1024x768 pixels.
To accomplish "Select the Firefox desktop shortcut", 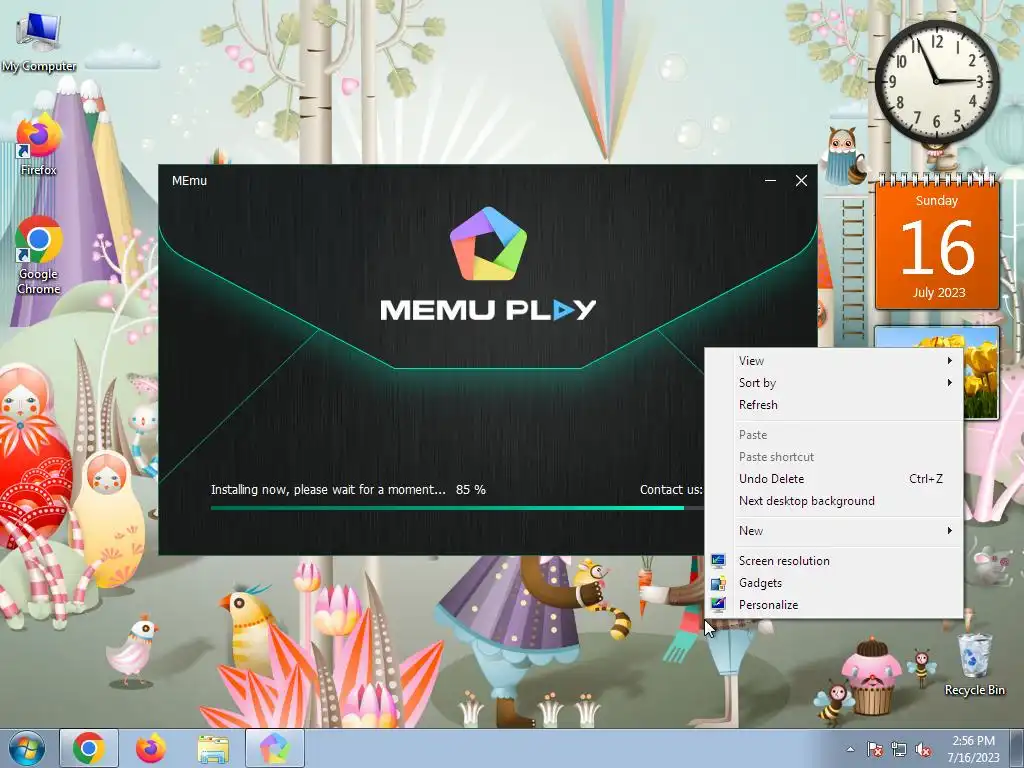I will [39, 145].
